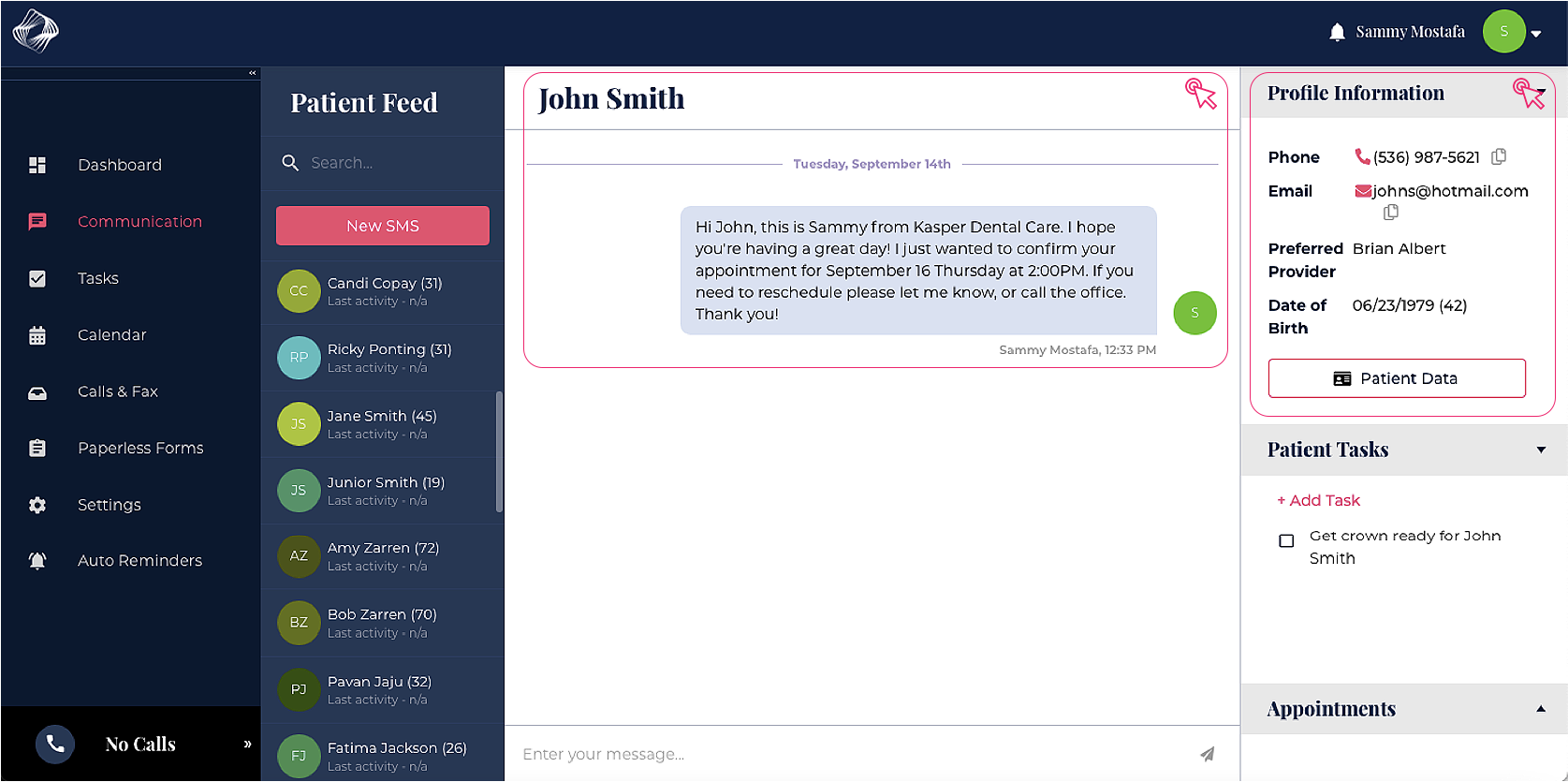The image size is (1568, 782).
Task: Click the green user avatar in header
Action: [x=1503, y=32]
